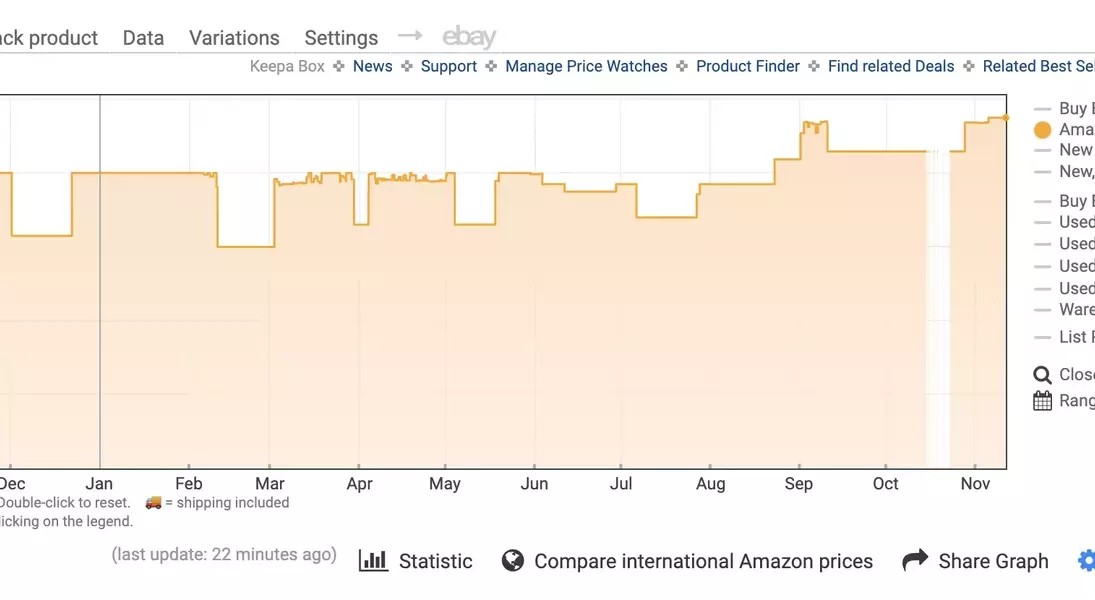Image resolution: width=1095 pixels, height=600 pixels.
Task: Toggle the Amazon price line in legend
Action: pyautogui.click(x=1043, y=130)
